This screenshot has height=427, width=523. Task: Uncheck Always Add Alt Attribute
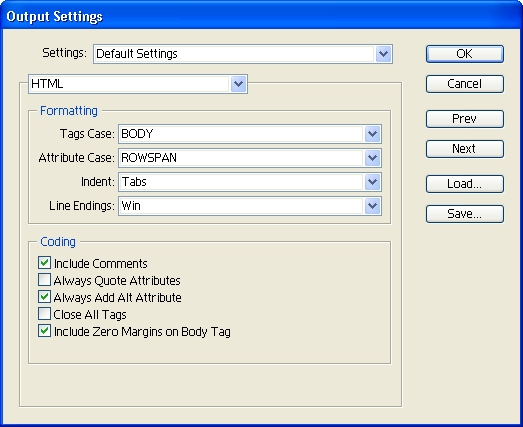coord(44,297)
